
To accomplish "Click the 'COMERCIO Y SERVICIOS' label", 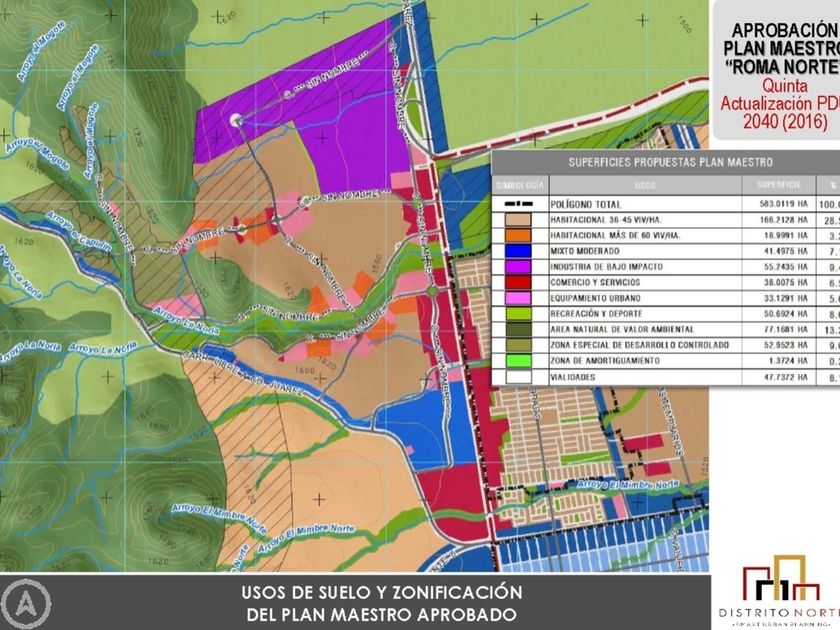I will click(595, 282).
